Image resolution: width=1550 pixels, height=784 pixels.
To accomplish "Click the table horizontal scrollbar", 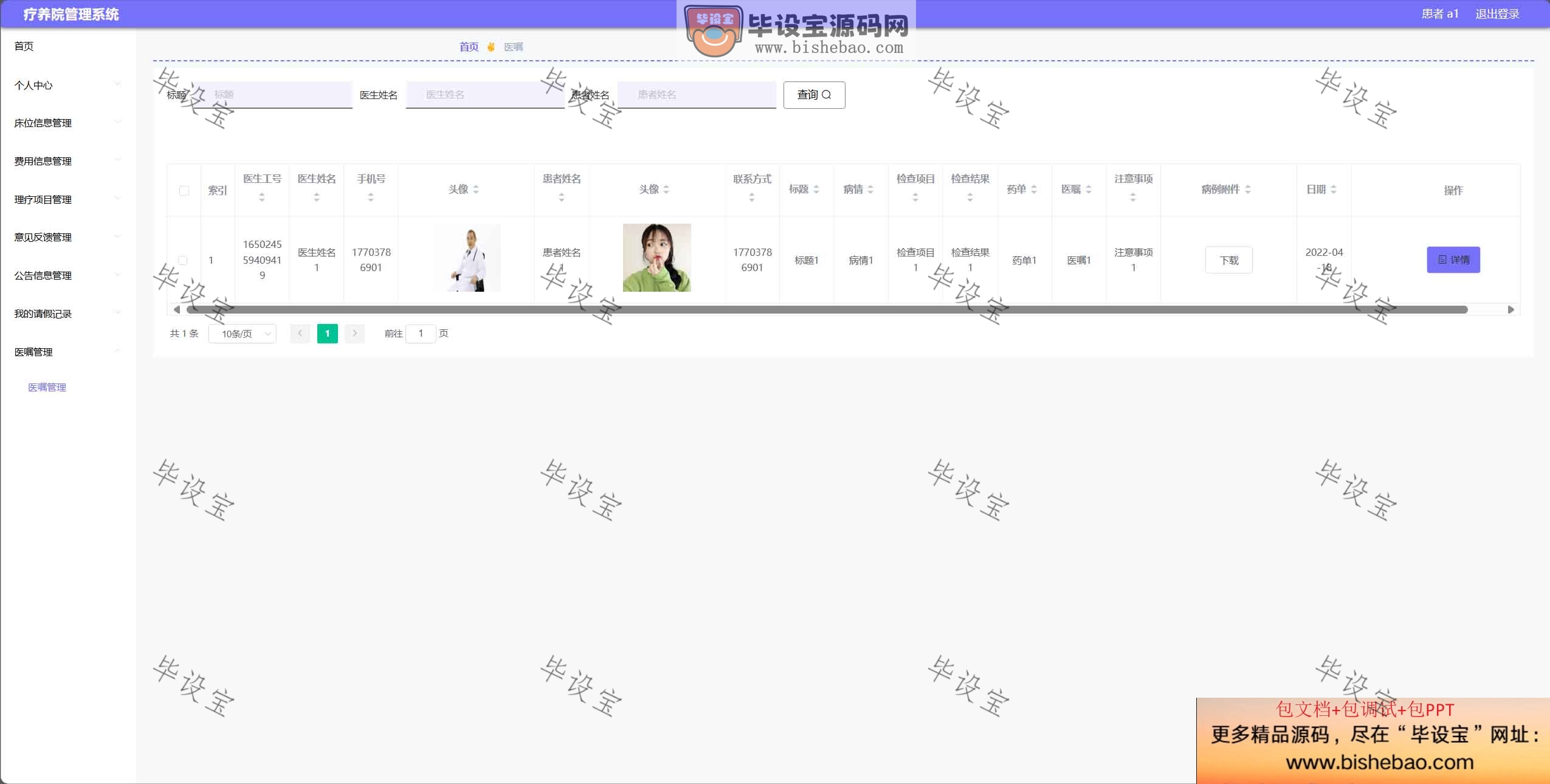I will [827, 310].
